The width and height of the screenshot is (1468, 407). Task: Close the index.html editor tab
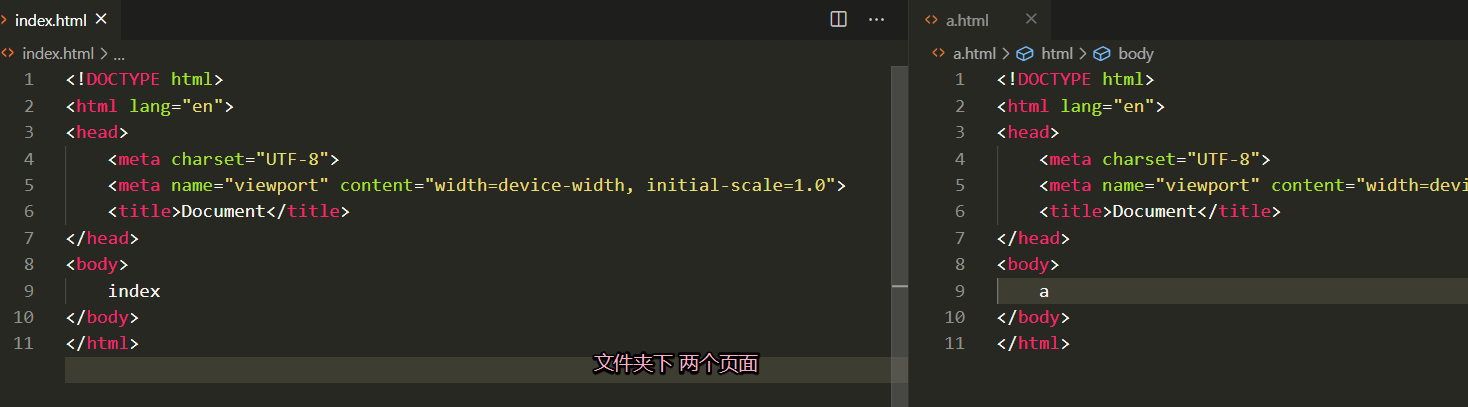pos(101,19)
